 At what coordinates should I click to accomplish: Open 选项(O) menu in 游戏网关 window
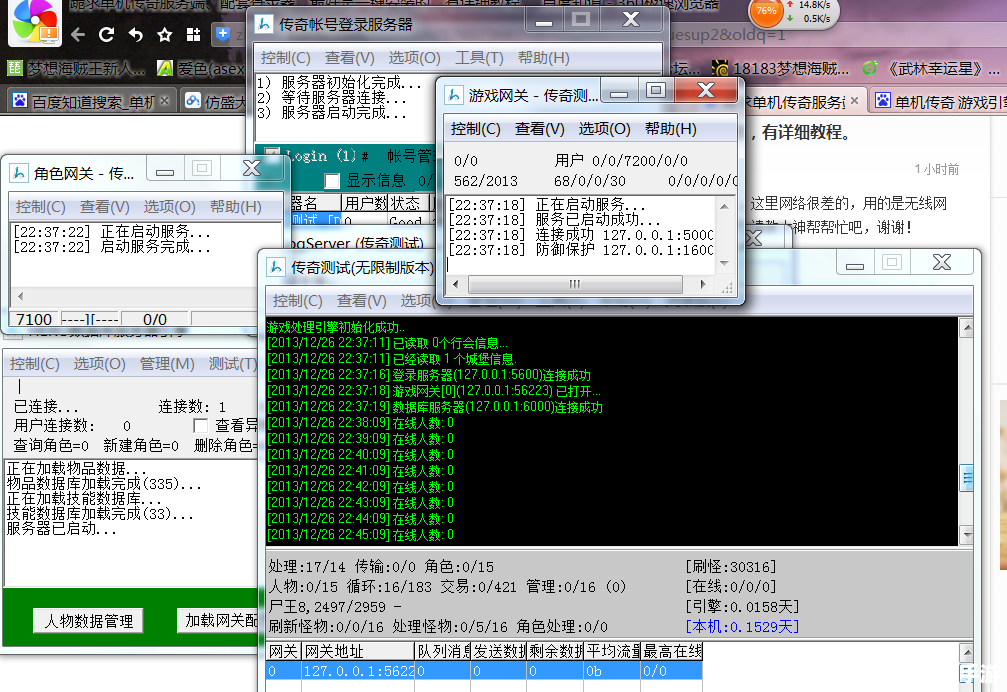[604, 129]
